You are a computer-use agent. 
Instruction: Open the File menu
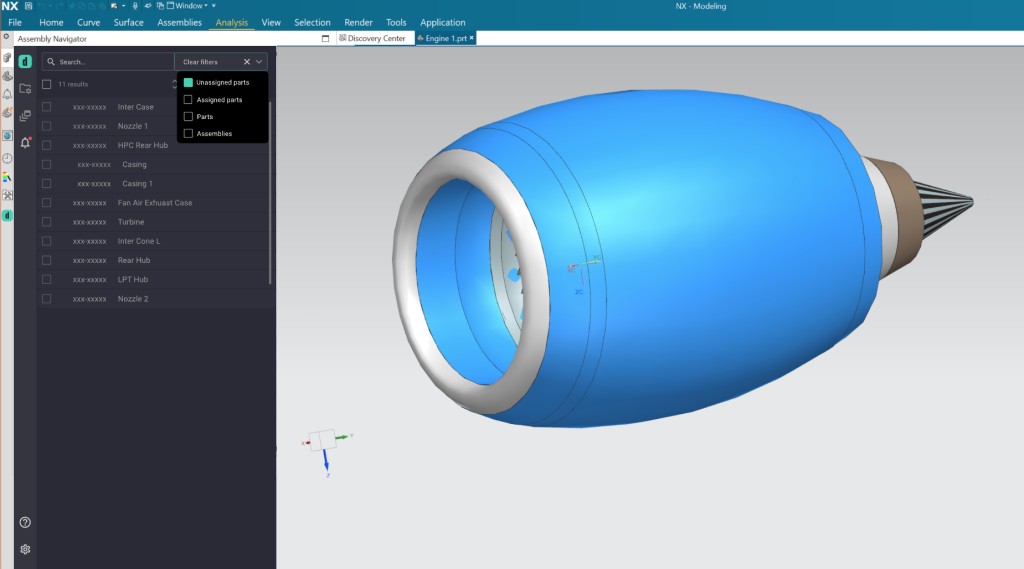click(x=15, y=22)
